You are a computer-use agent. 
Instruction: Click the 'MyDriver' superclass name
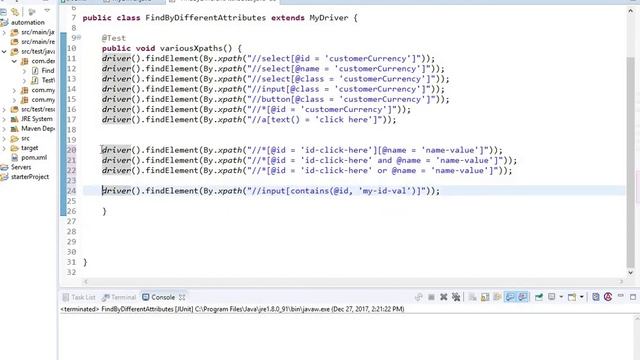(x=329, y=18)
